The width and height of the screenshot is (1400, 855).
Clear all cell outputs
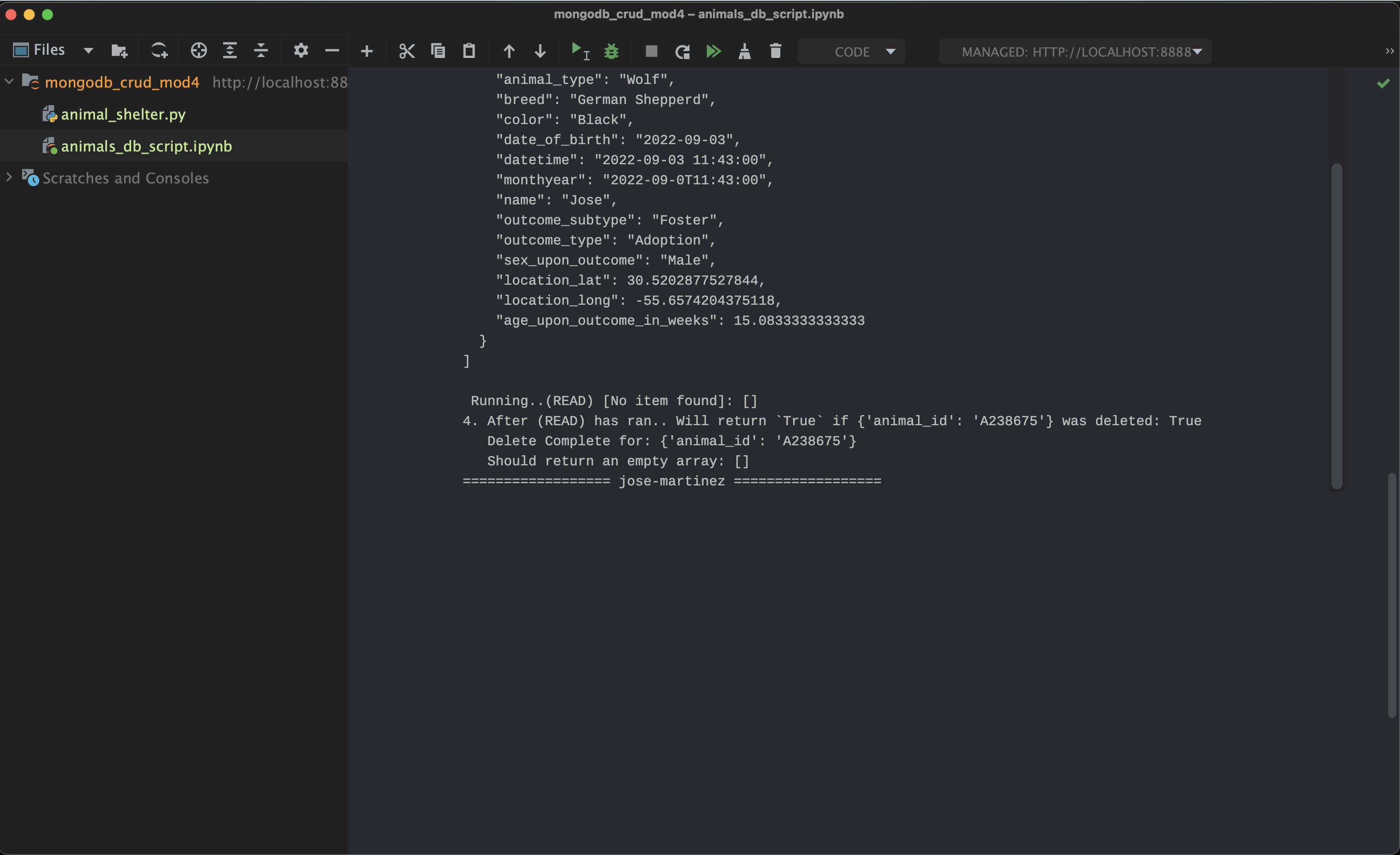(x=745, y=51)
